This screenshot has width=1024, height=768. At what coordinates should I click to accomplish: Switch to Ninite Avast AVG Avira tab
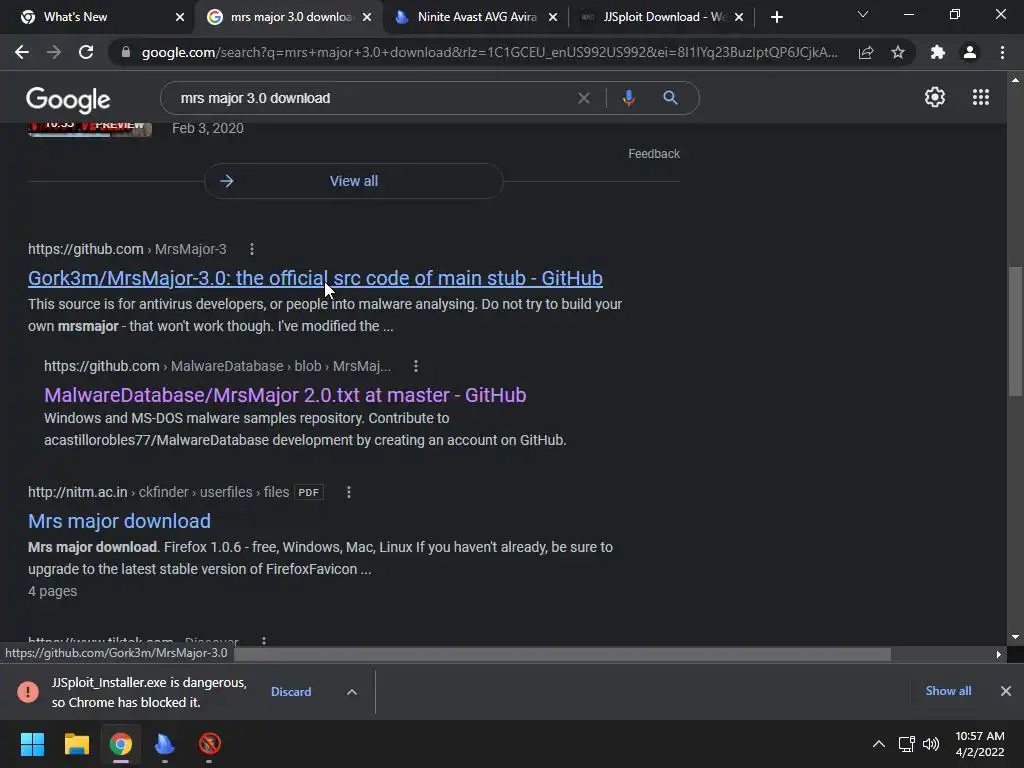[477, 17]
